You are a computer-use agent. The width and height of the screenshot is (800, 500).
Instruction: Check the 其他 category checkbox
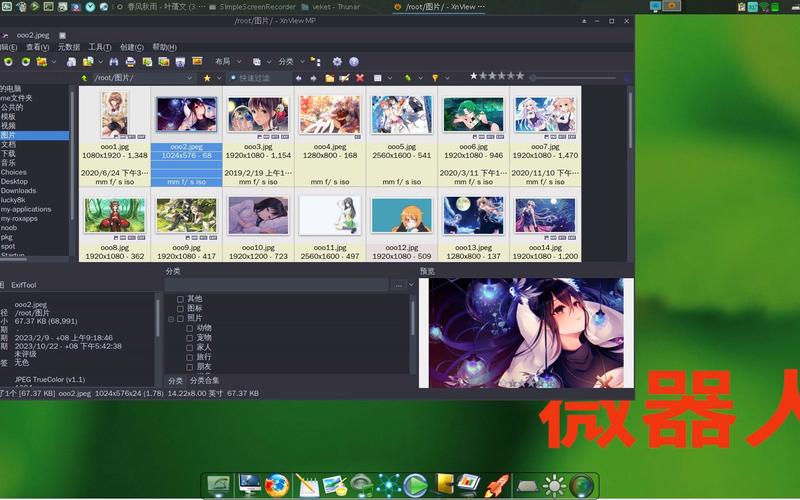coord(180,299)
